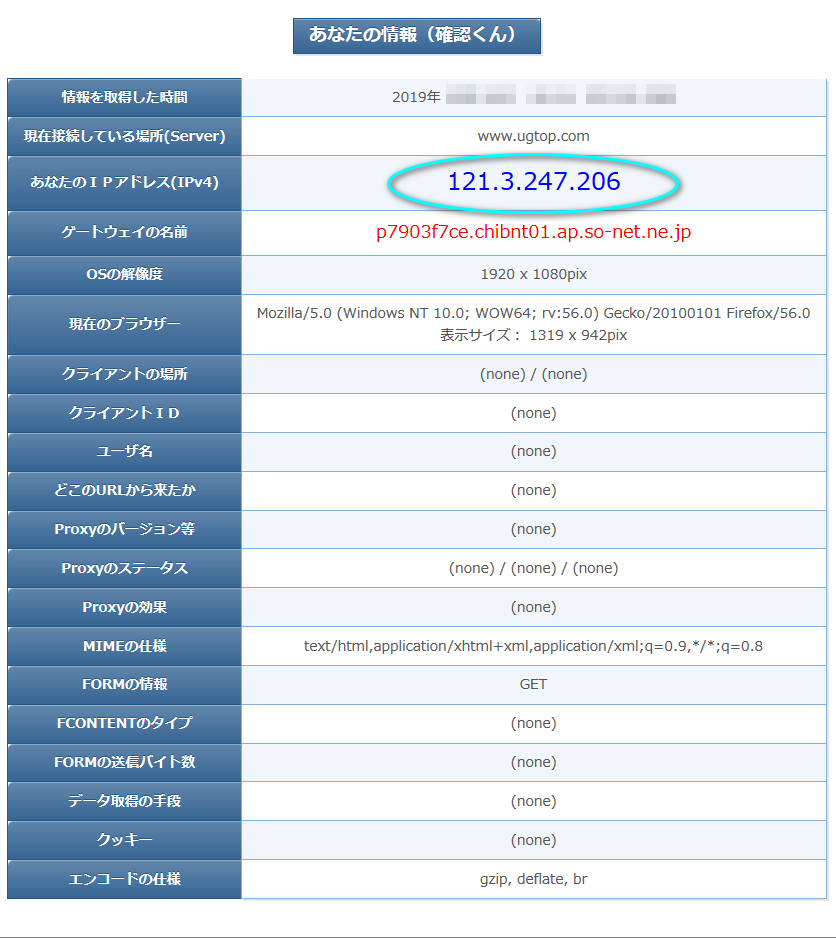
Task: Click the Mozilla/5.0 user agent string
Action: click(533, 313)
